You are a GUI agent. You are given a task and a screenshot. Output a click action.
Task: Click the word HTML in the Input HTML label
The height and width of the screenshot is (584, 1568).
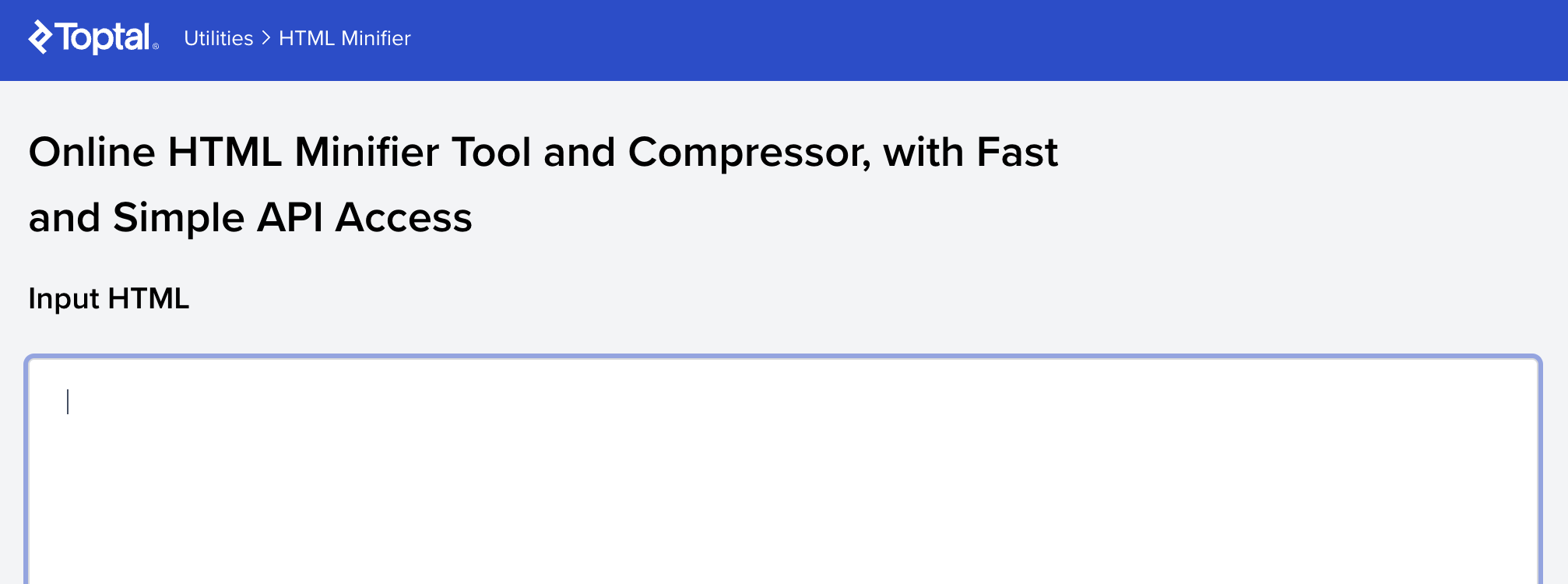(x=149, y=298)
